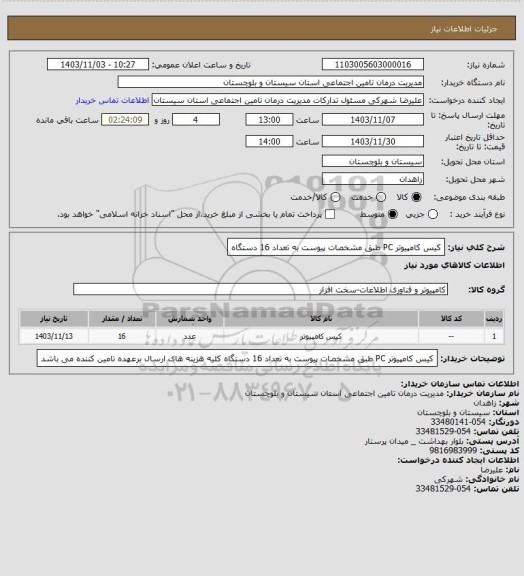The width and height of the screenshot is (524, 576).
Task: Click the اطلاعات ایجاد کننده درخواست heading
Action: pyautogui.click(x=458, y=460)
